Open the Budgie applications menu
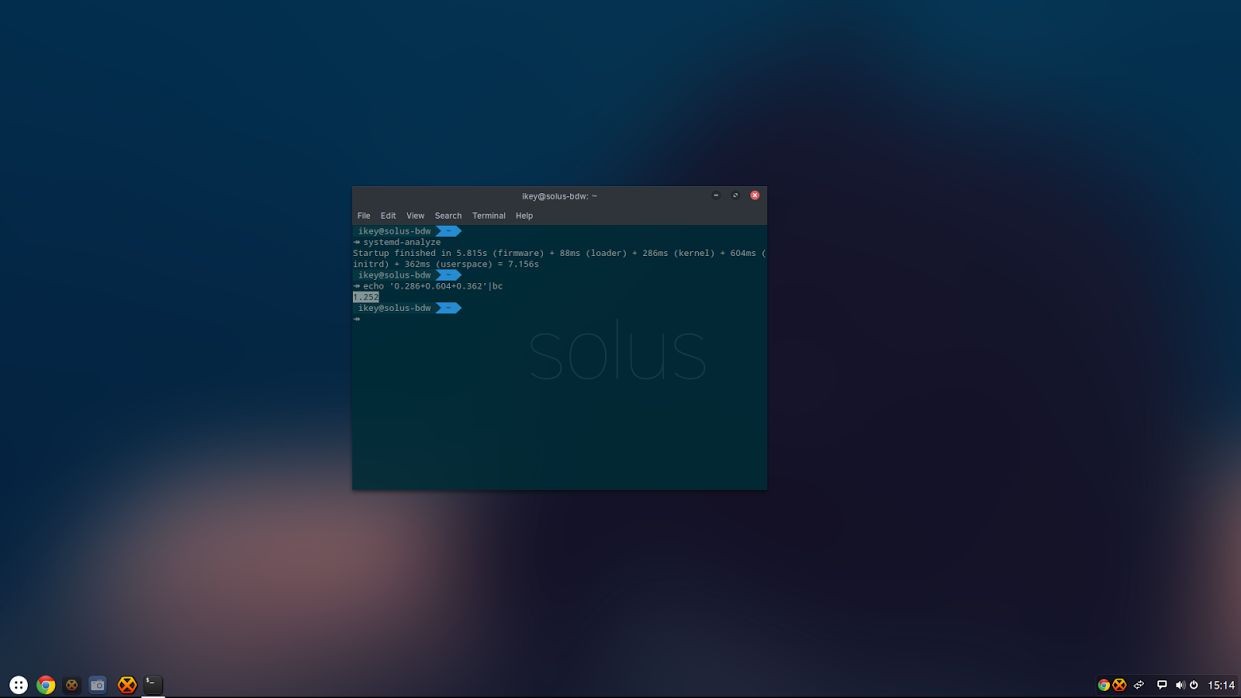Screen dimensions: 1241x698 18,684
